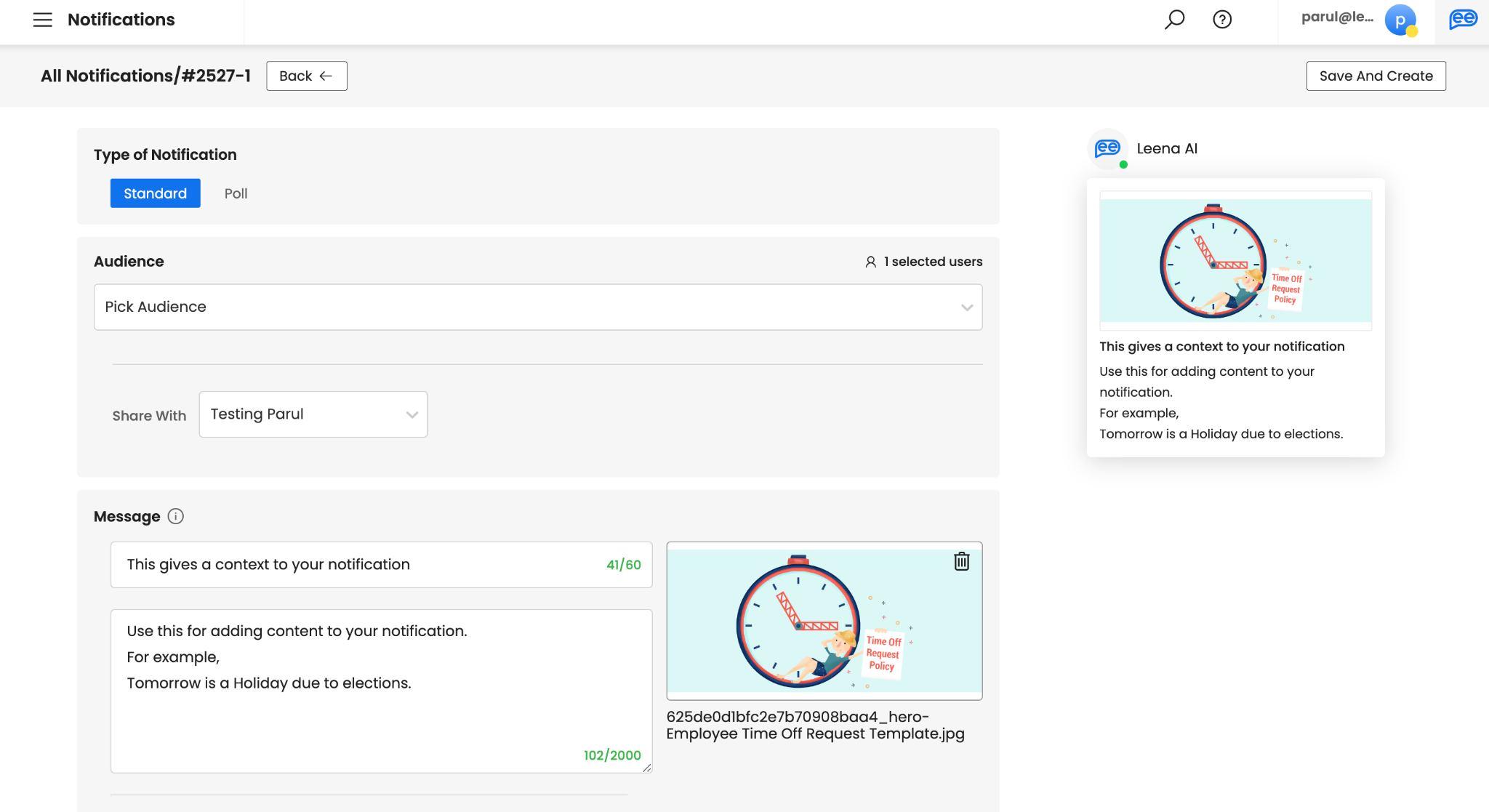Delete the attached image with trash icon
This screenshot has width=1489, height=812.
961,561
